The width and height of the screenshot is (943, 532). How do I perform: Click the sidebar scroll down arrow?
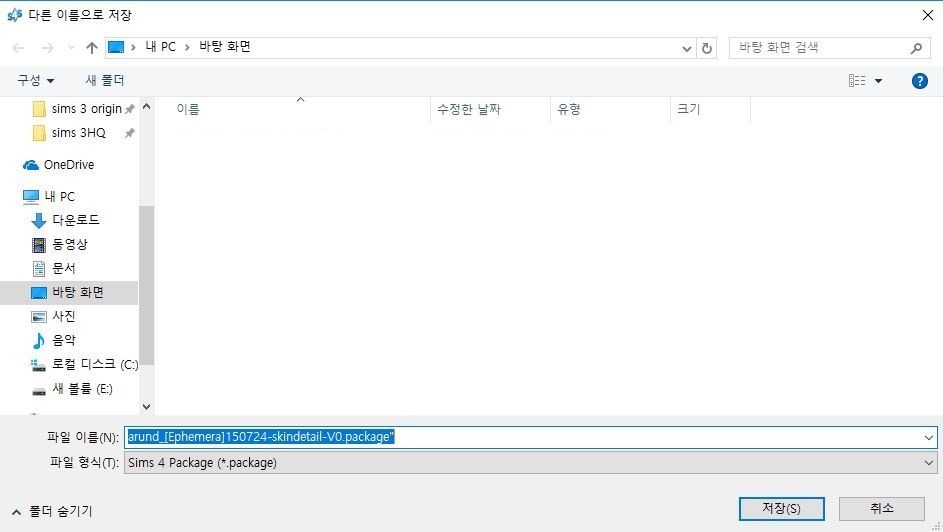pos(146,406)
